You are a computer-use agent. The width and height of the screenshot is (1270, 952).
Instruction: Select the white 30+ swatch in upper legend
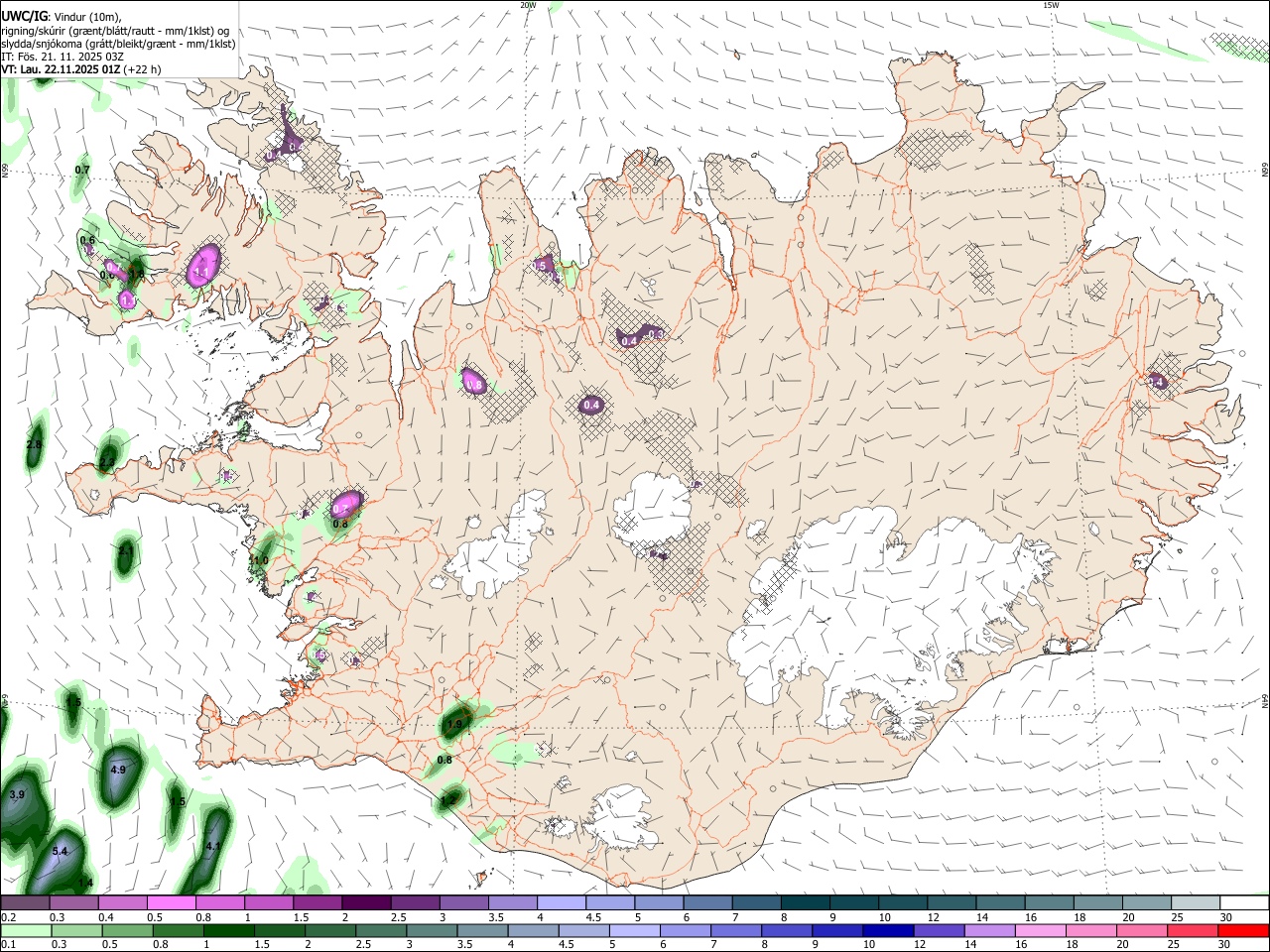(1245, 902)
